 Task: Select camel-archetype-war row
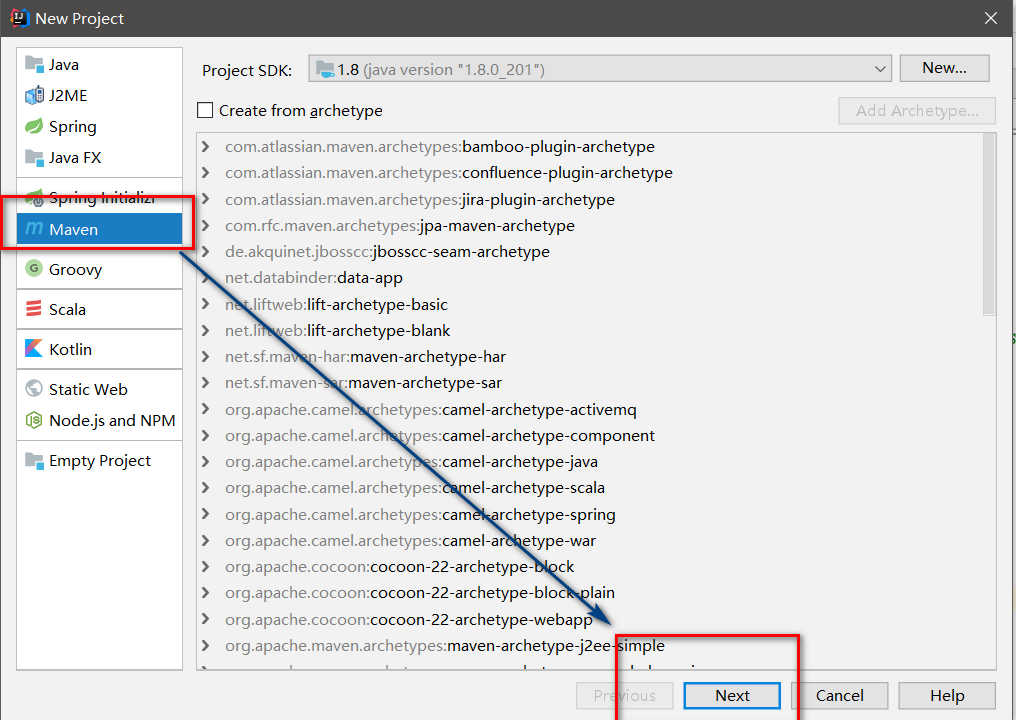tap(590, 540)
